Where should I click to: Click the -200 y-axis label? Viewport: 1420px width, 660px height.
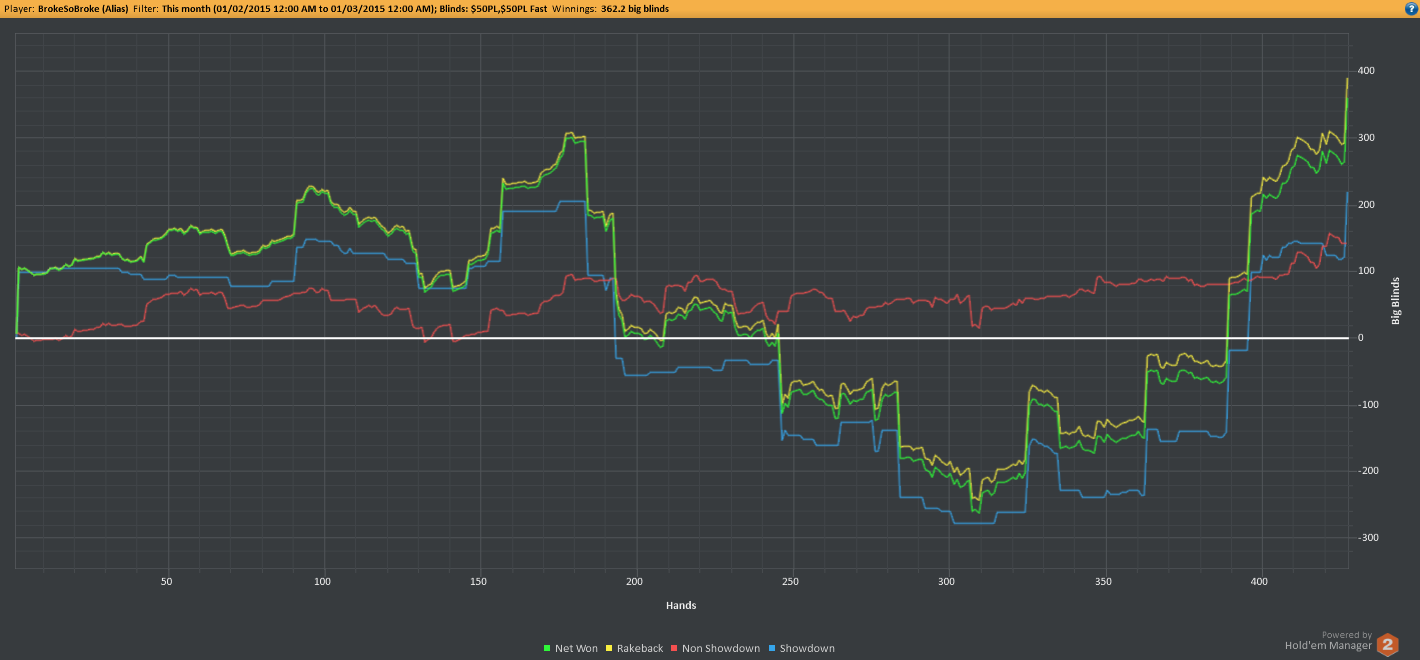pyautogui.click(x=1368, y=471)
